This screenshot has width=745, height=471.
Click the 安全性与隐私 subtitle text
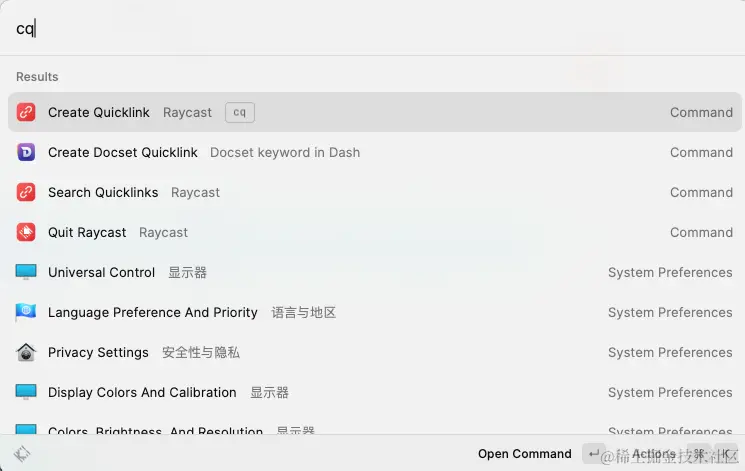[201, 352]
